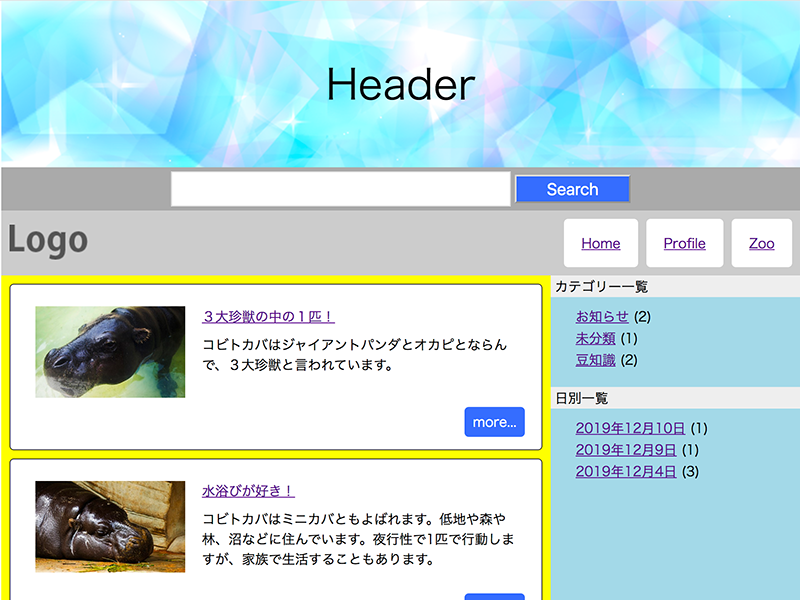The height and width of the screenshot is (600, 800).
Task: Click the Logo image
Action: pyautogui.click(x=48, y=241)
